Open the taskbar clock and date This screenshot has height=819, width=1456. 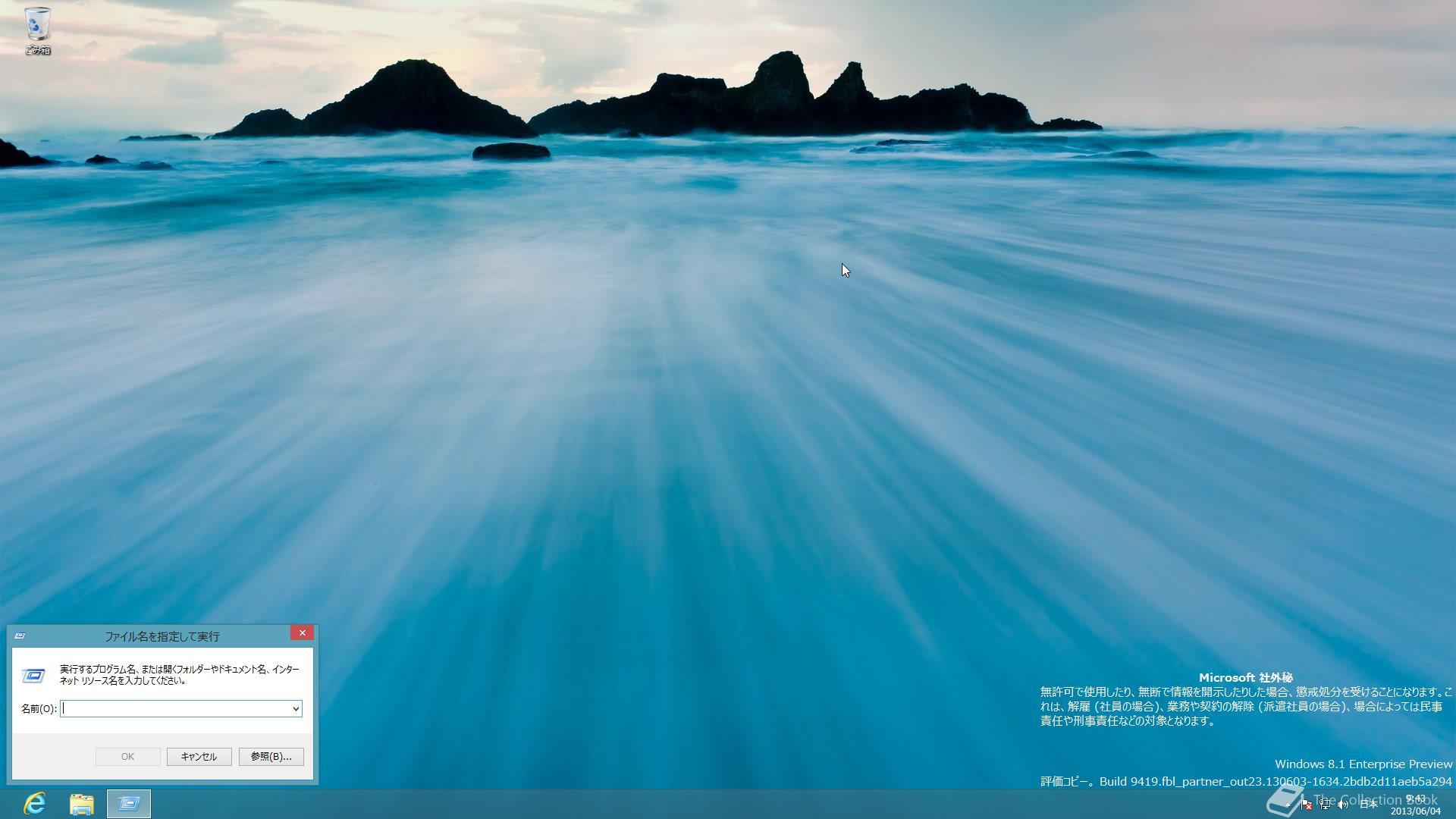point(1415,805)
